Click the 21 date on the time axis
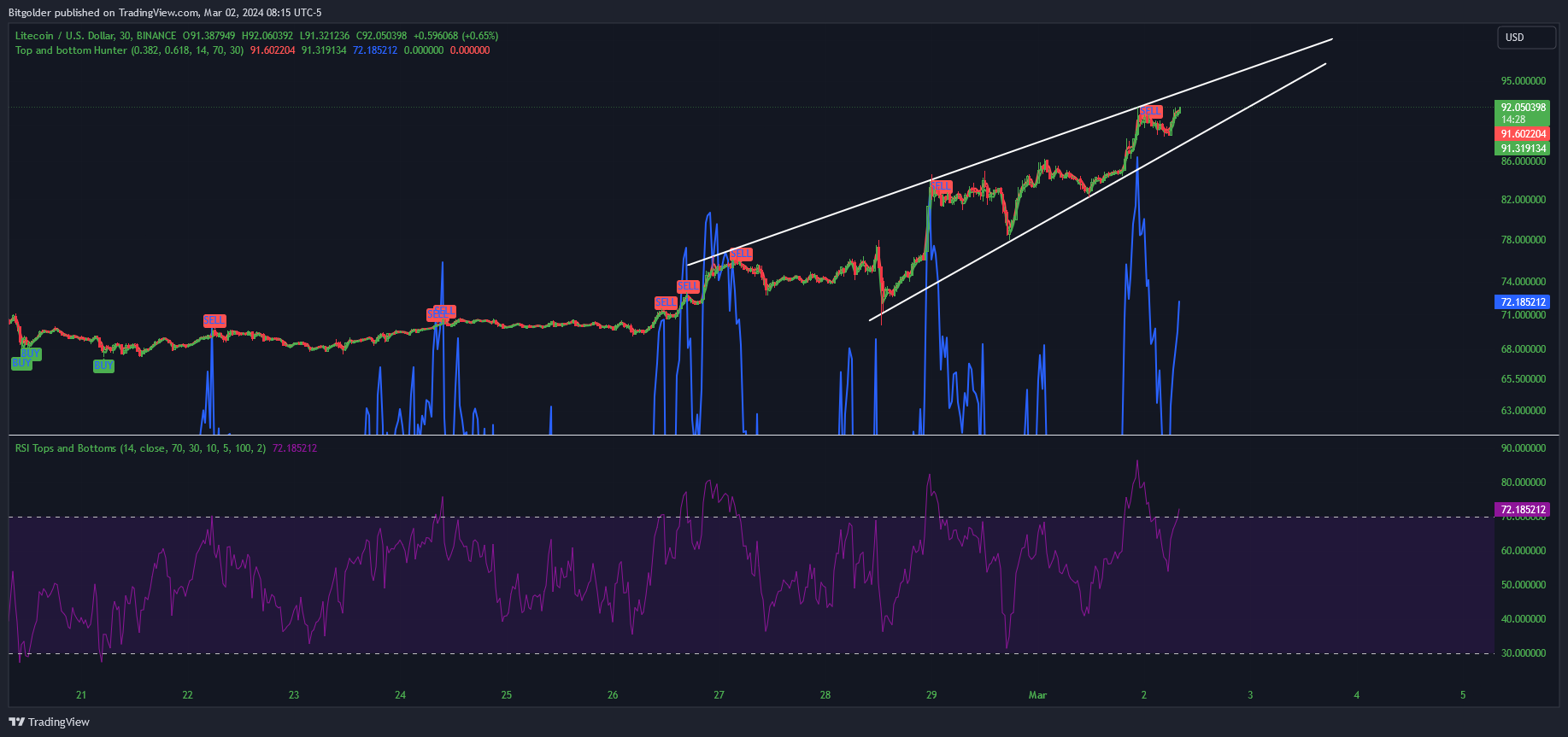 [x=81, y=695]
